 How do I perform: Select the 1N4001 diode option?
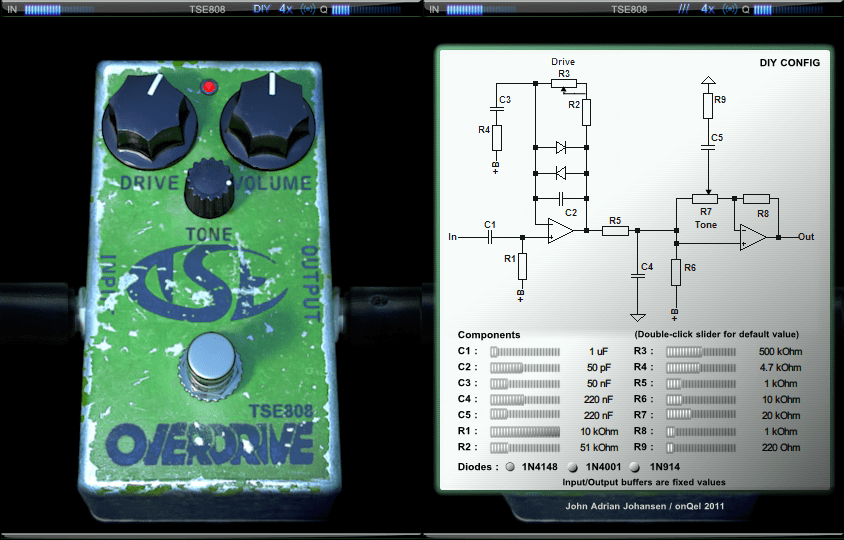573,467
